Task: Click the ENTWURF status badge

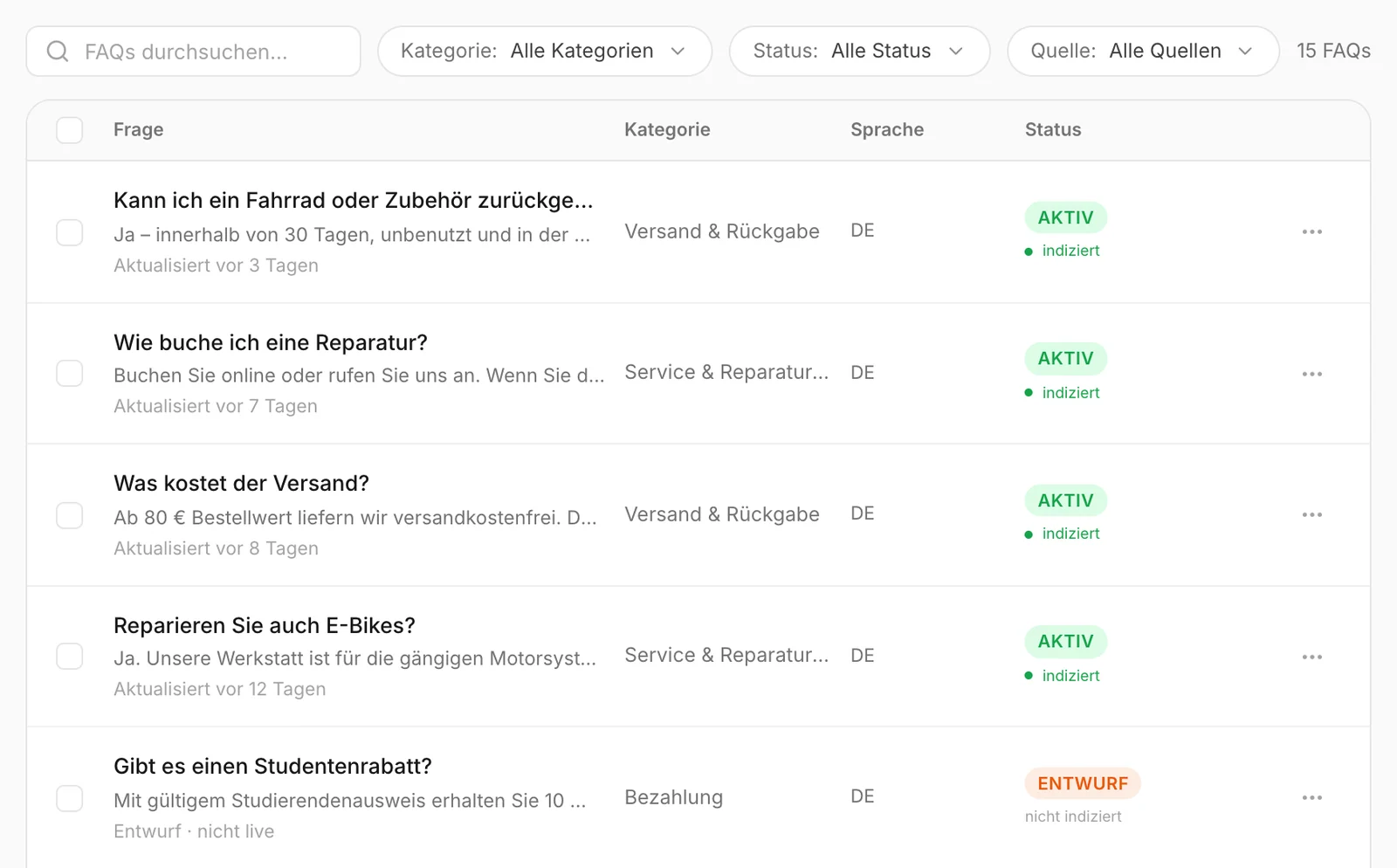Action: click(1083, 783)
